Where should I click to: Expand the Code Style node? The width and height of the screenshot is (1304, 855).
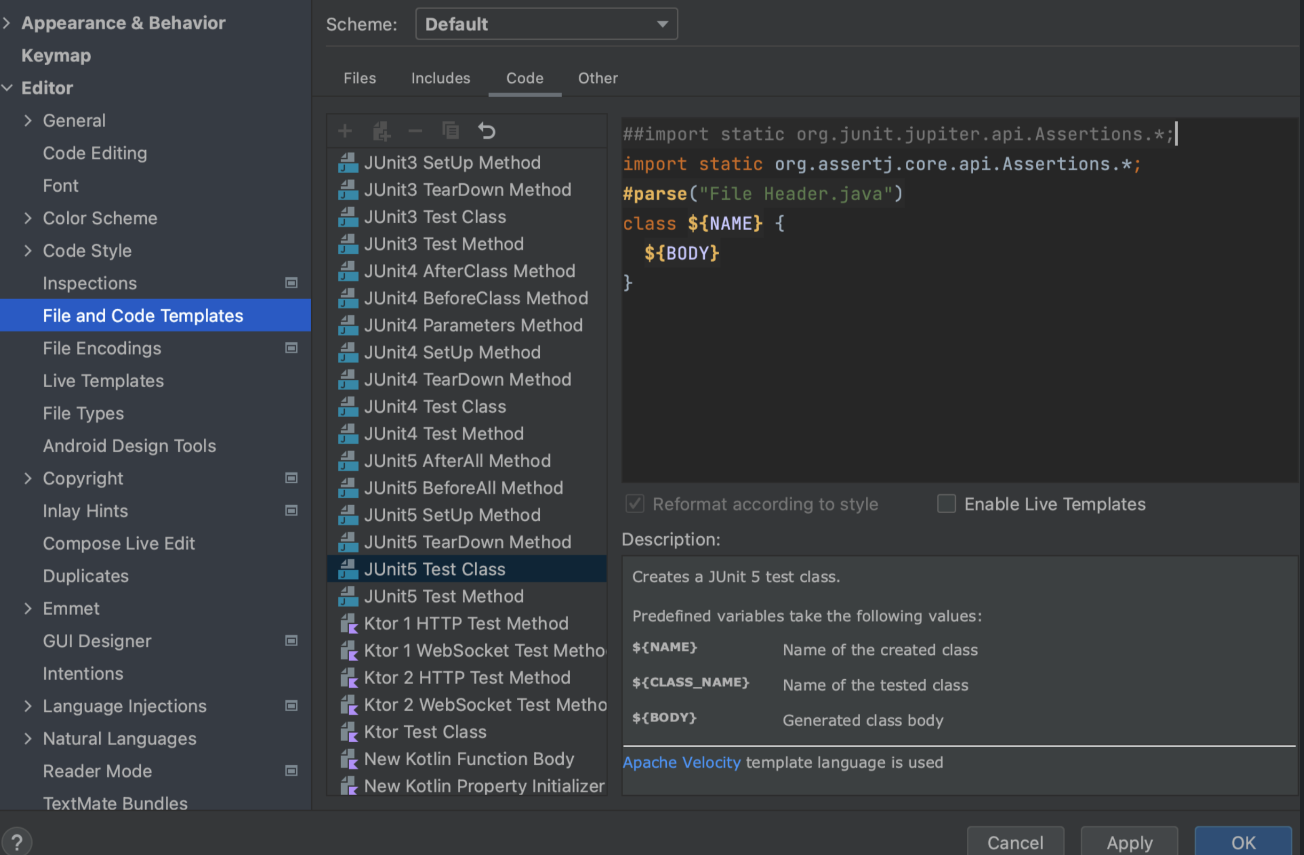28,251
